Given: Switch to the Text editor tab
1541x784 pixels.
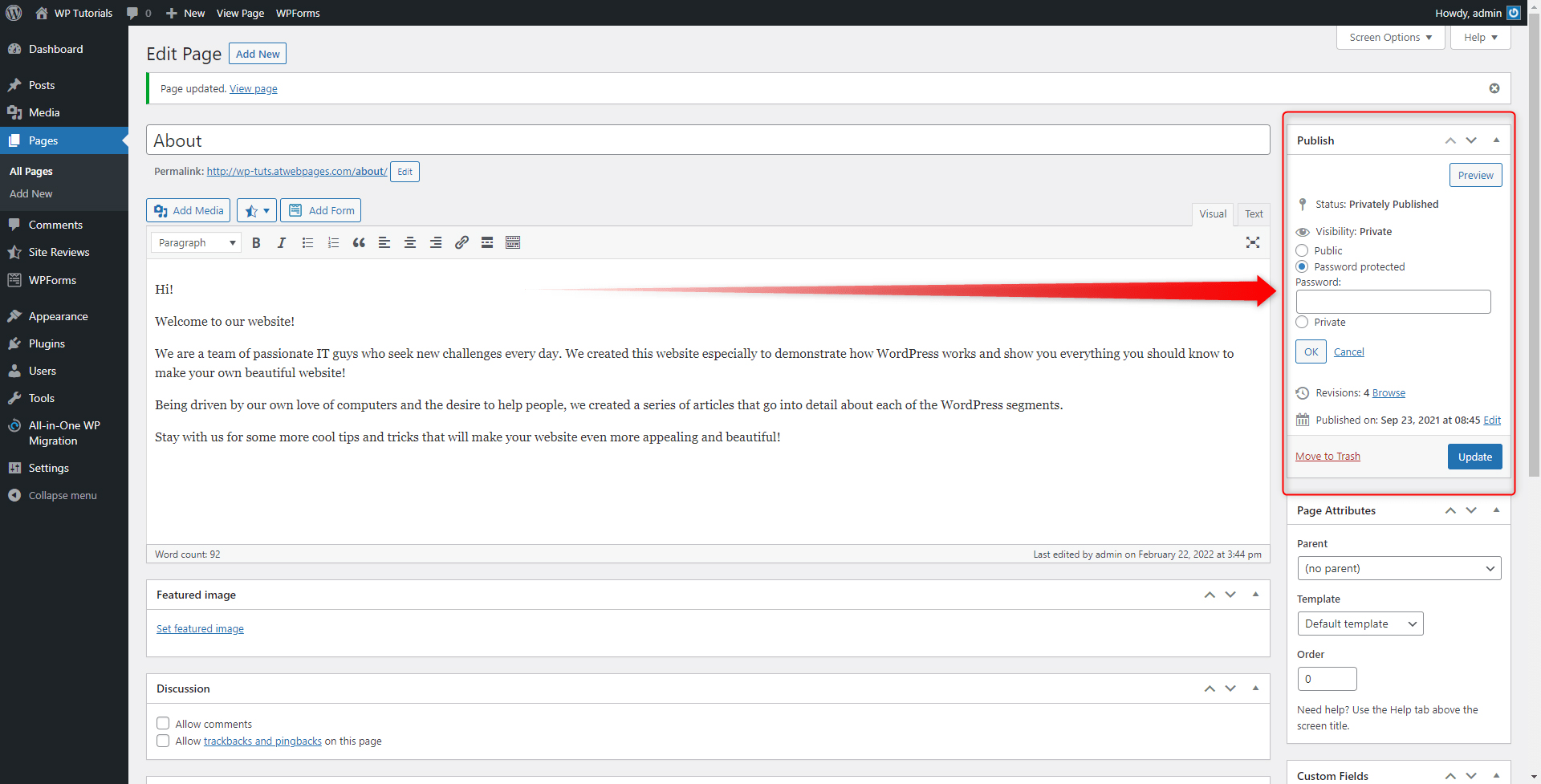Looking at the screenshot, I should (1254, 213).
